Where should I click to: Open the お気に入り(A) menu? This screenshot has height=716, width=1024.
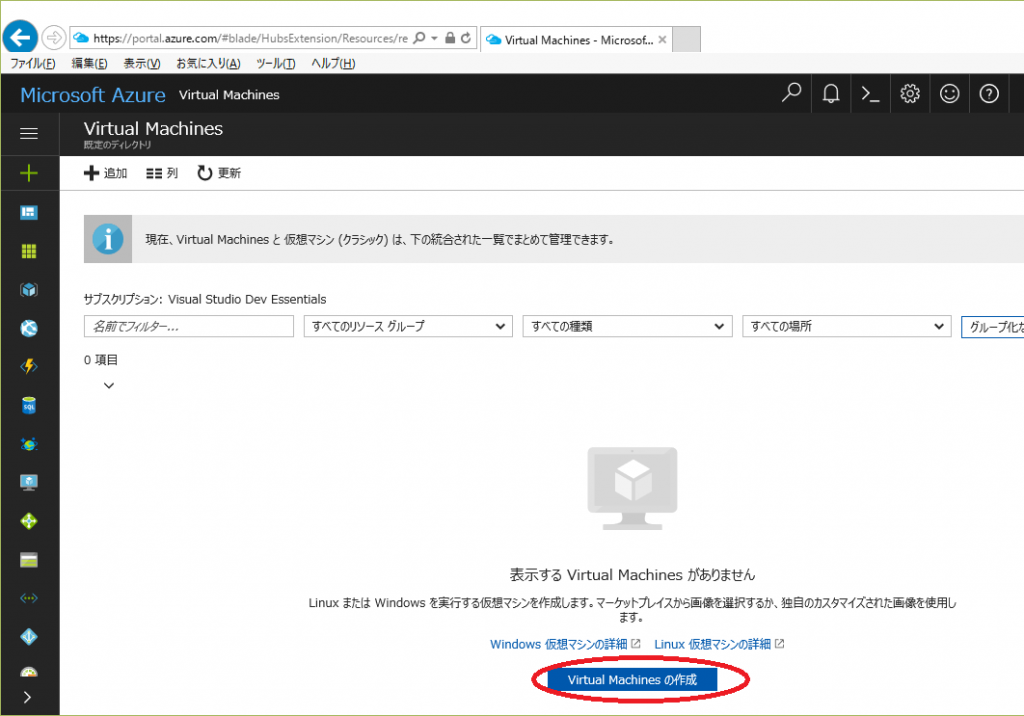click(208, 63)
